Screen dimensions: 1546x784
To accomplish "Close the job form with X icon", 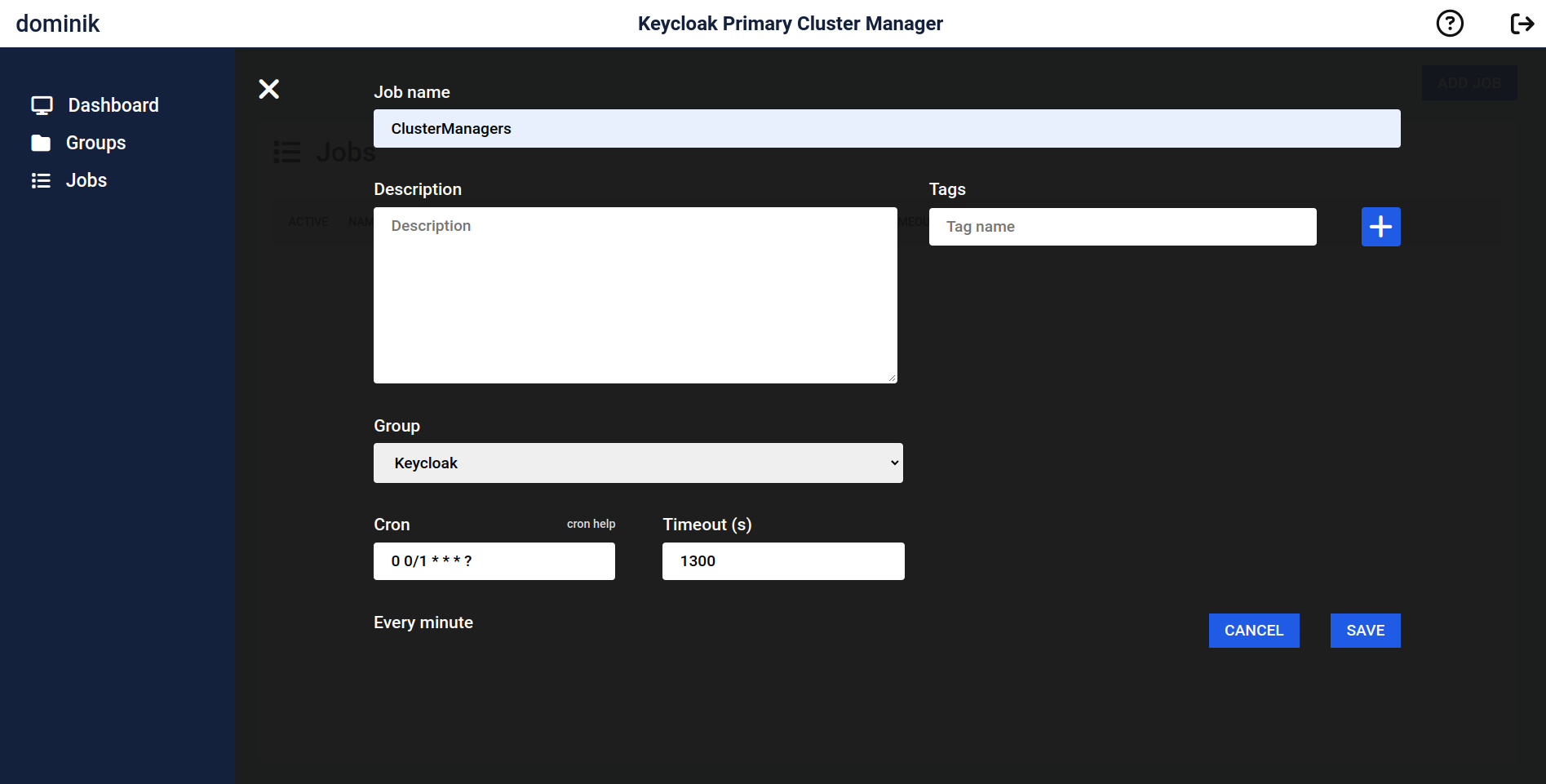I will (x=268, y=89).
